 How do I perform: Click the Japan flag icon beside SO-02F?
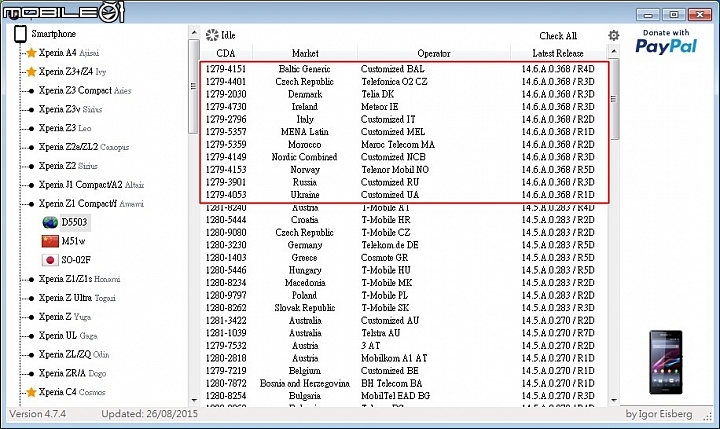50,260
